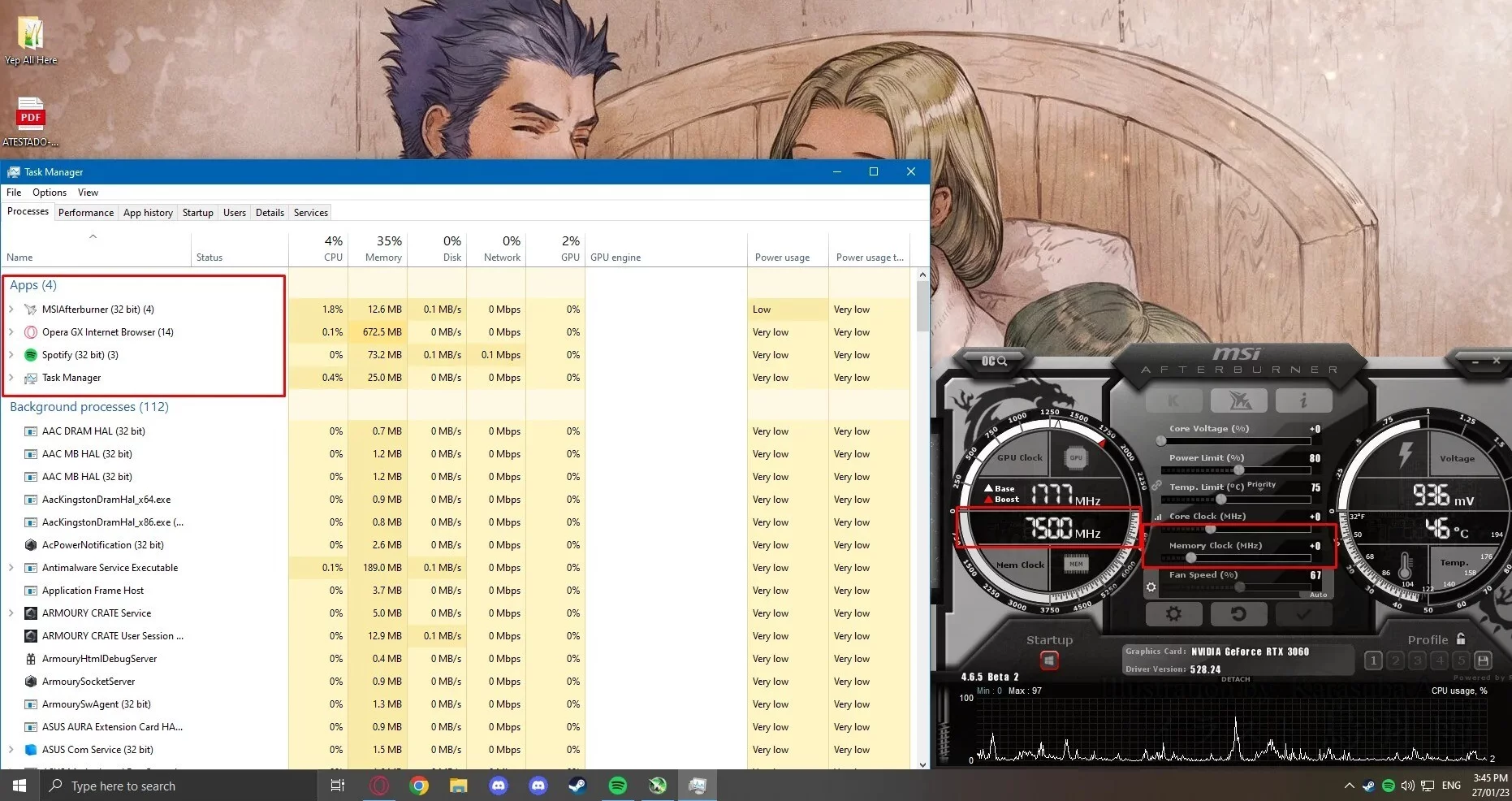Click the voltage/frequency curve bars icon
Screen dimensions: 1512x801
[x=1159, y=517]
